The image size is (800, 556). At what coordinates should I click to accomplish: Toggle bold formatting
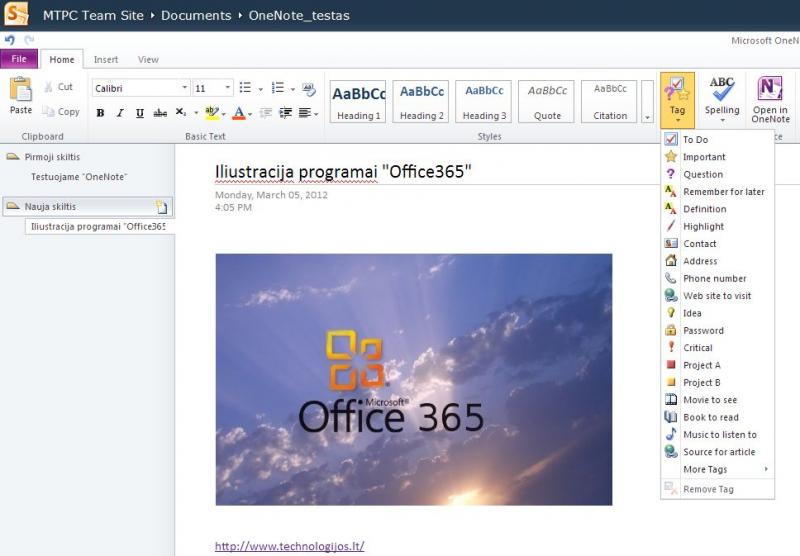(101, 113)
